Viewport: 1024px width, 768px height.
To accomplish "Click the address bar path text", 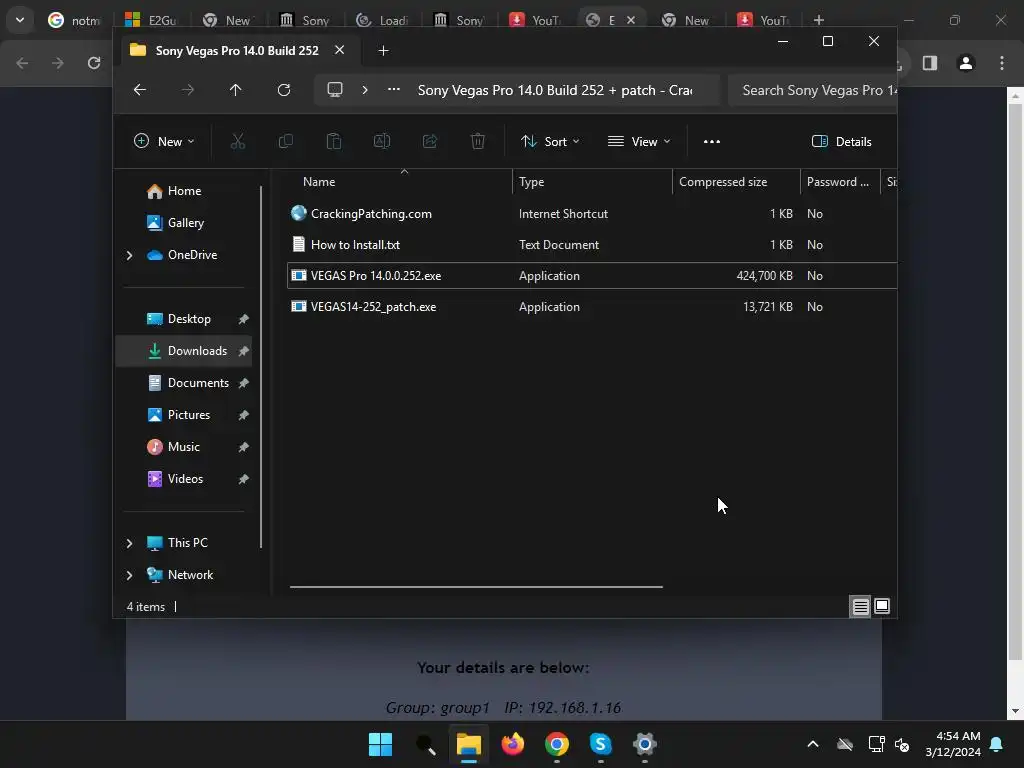I will 555,90.
